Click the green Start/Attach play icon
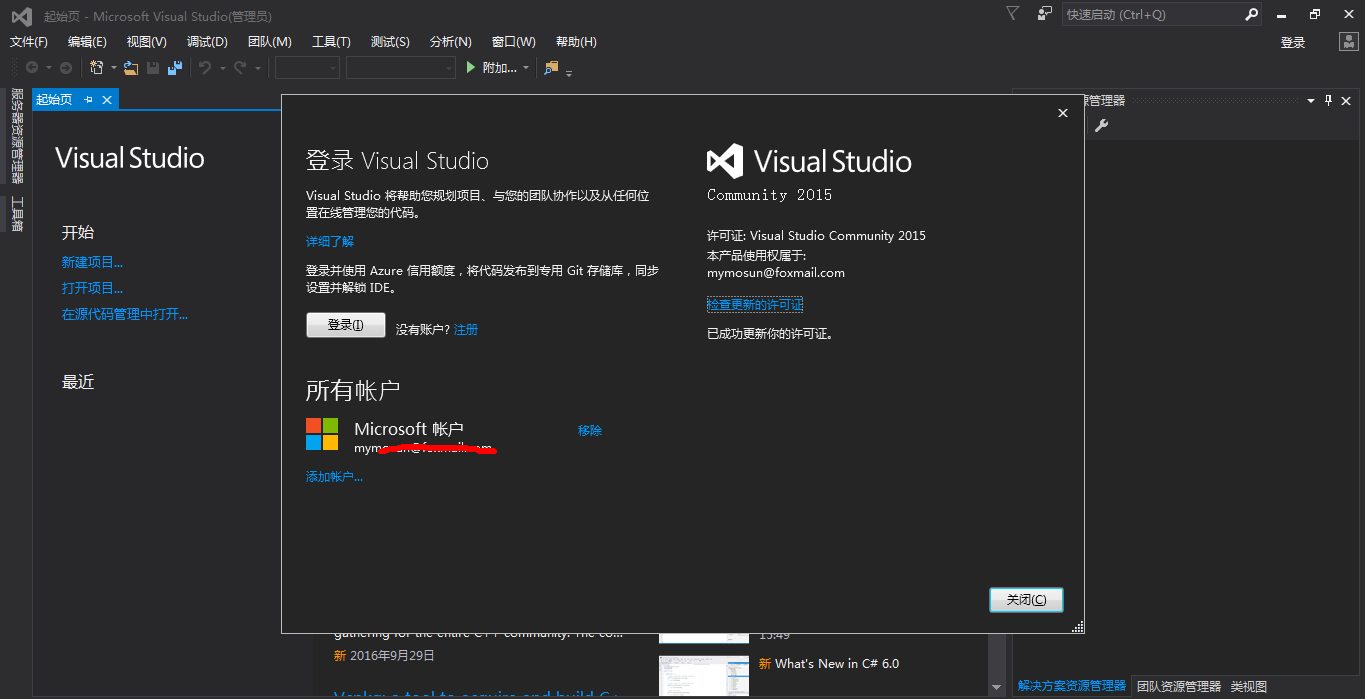 point(472,68)
